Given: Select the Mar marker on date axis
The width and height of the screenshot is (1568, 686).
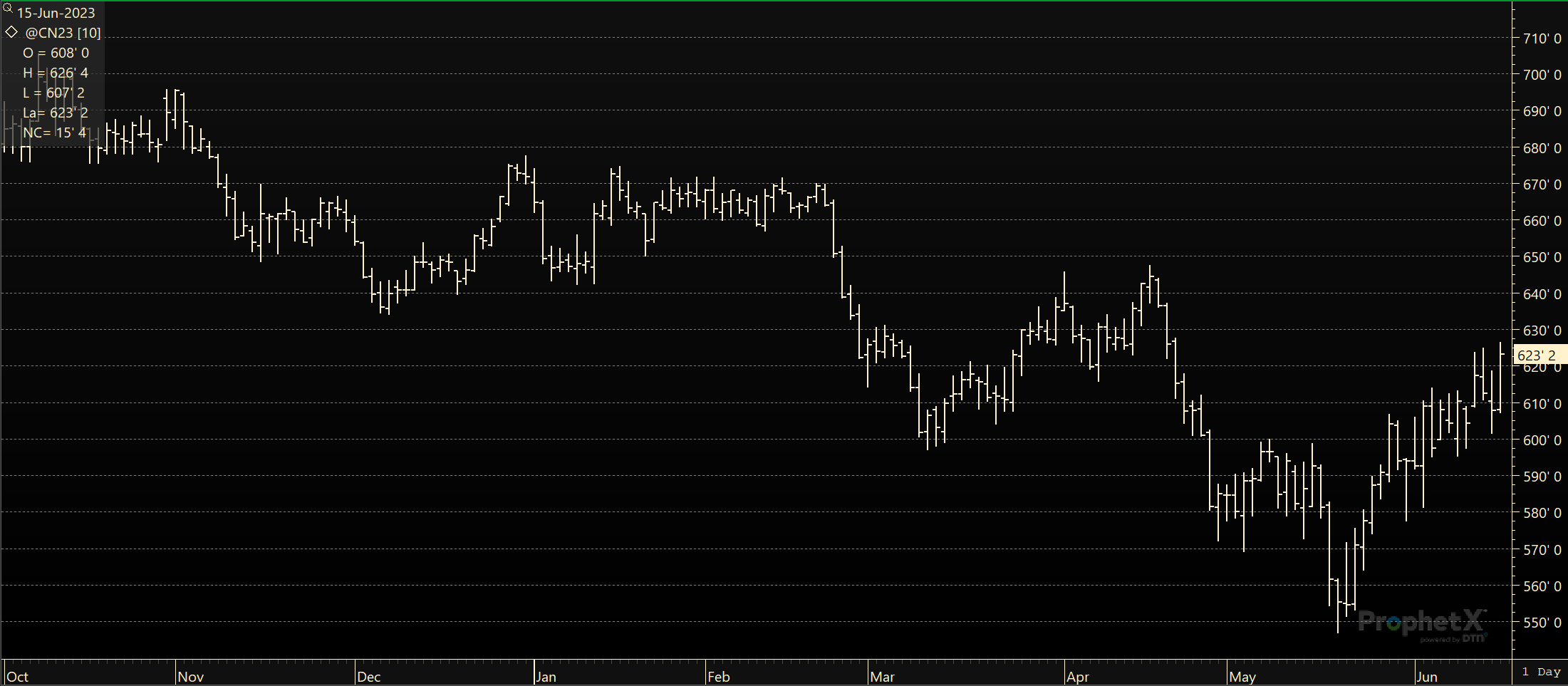Looking at the screenshot, I should (x=882, y=677).
